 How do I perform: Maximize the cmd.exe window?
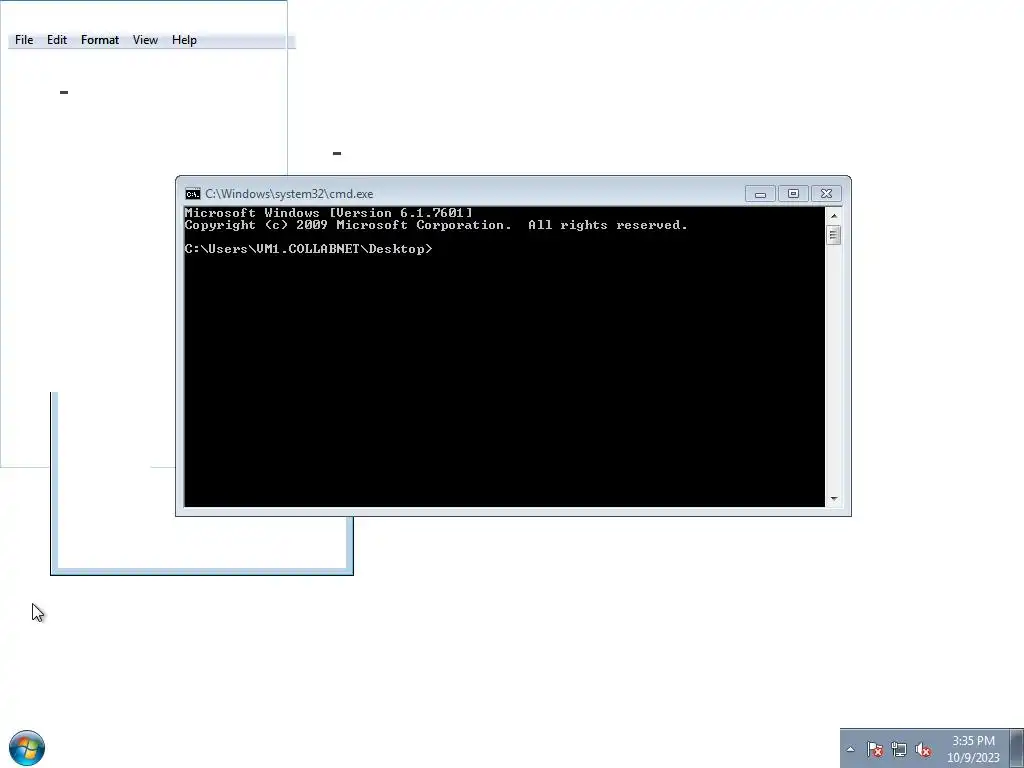(x=793, y=194)
